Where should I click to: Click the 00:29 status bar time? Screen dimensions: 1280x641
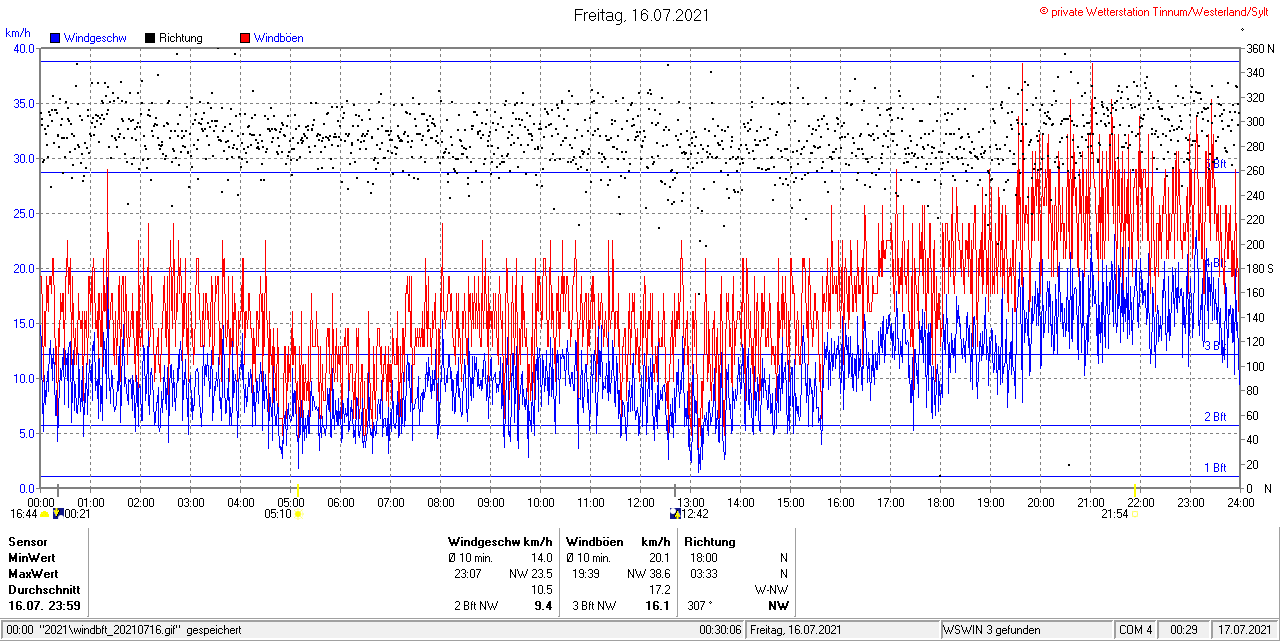pos(1185,630)
